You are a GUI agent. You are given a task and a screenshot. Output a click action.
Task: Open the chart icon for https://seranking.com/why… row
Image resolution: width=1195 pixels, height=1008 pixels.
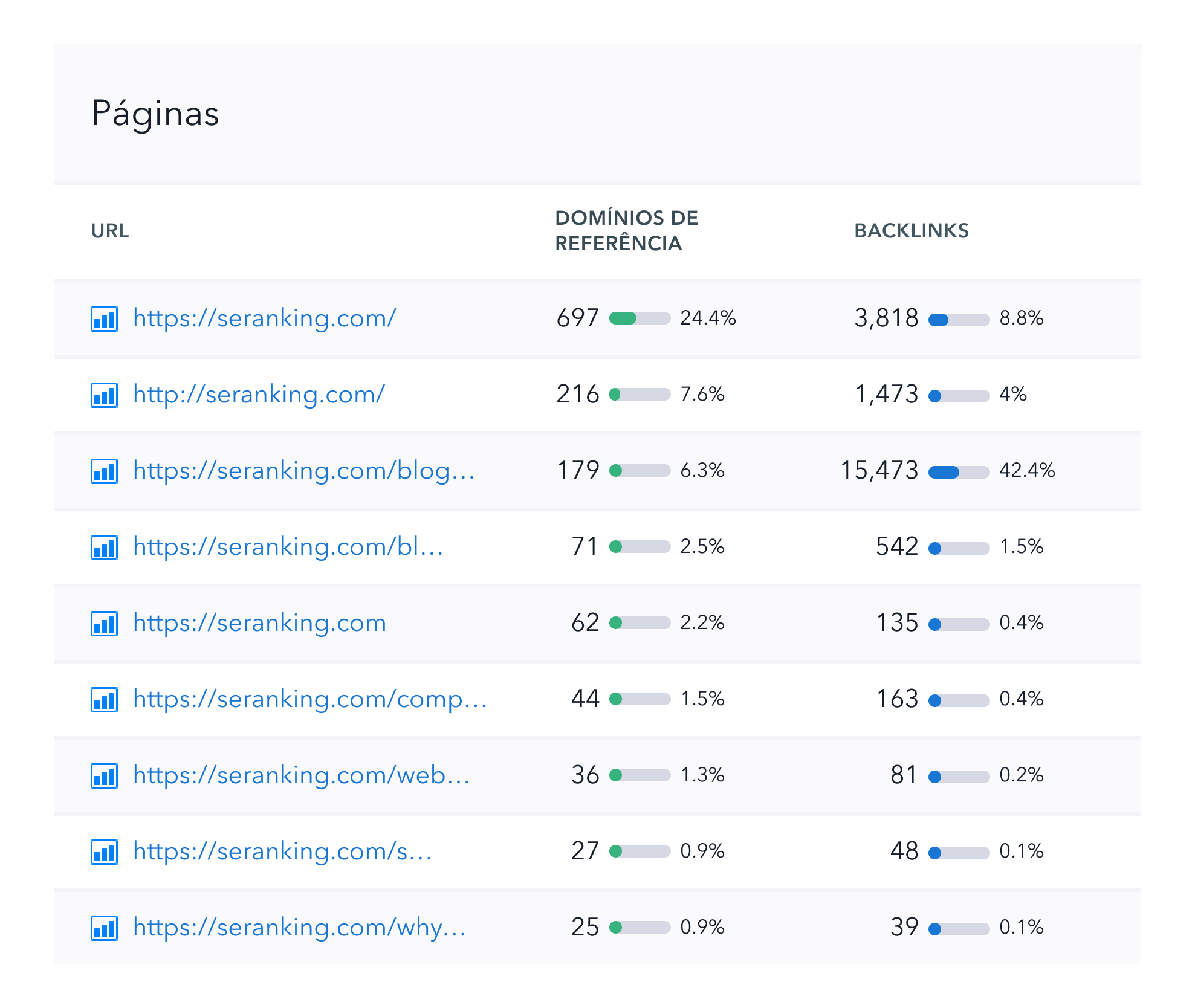tap(104, 928)
